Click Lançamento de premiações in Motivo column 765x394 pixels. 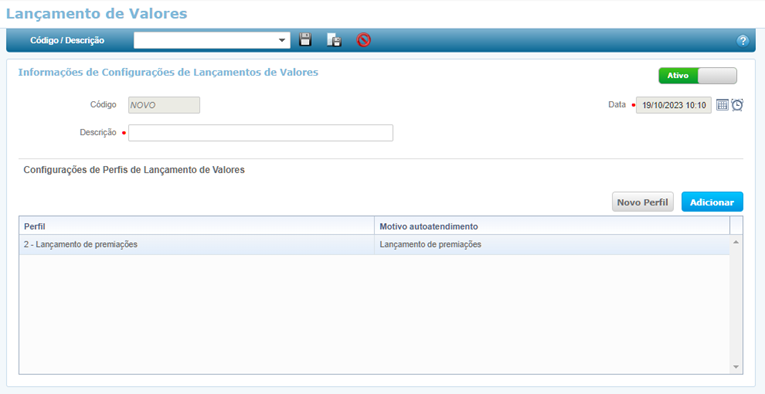[430, 245]
